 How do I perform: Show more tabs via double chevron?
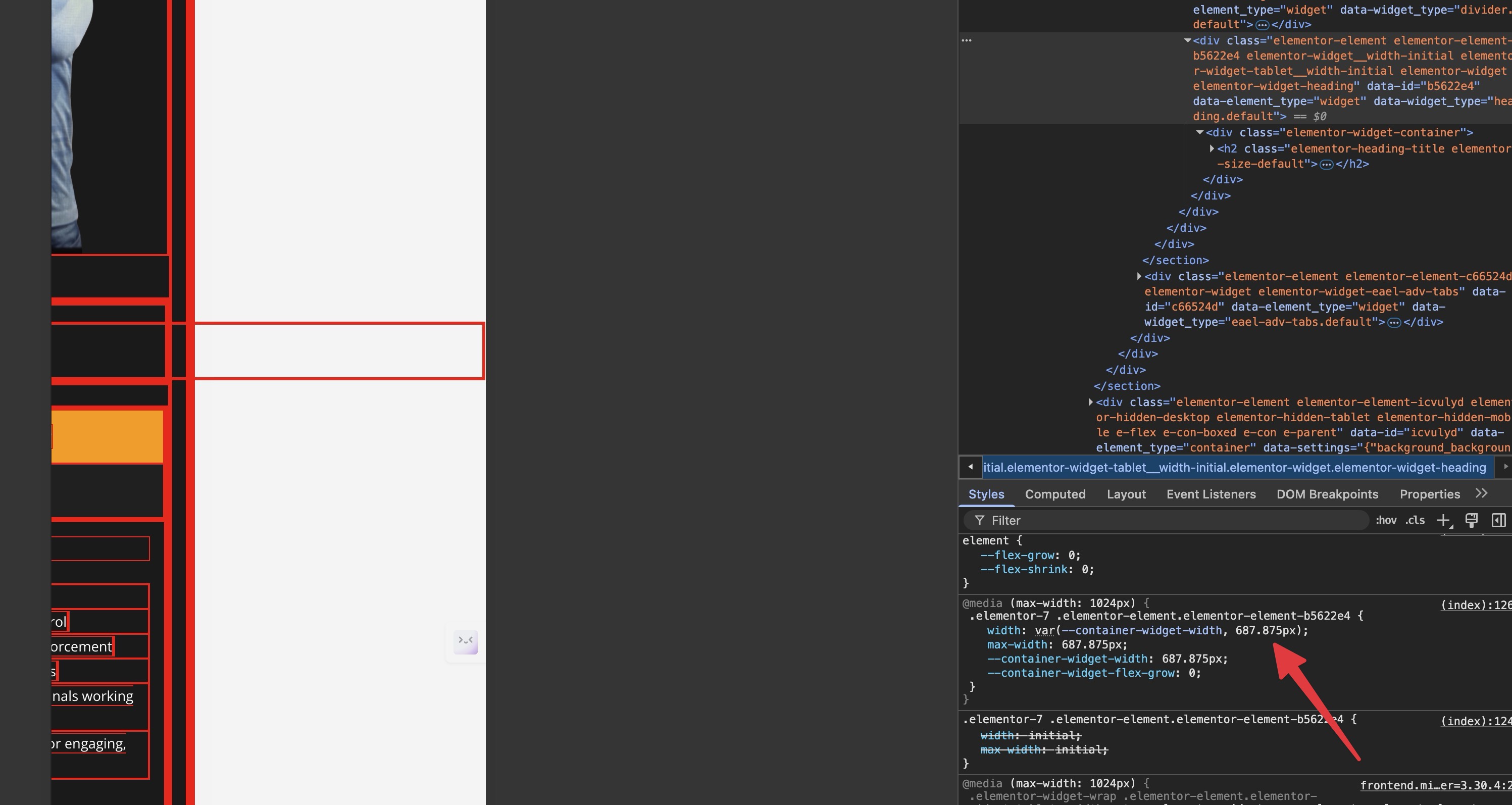click(x=1482, y=494)
